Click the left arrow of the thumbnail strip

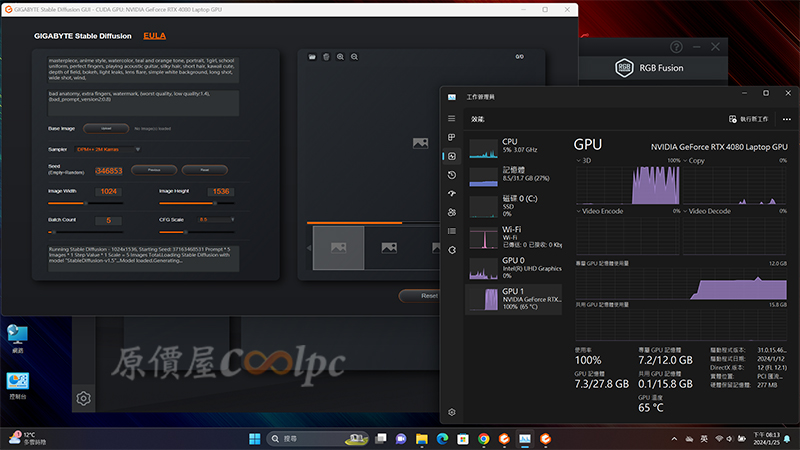(x=309, y=248)
